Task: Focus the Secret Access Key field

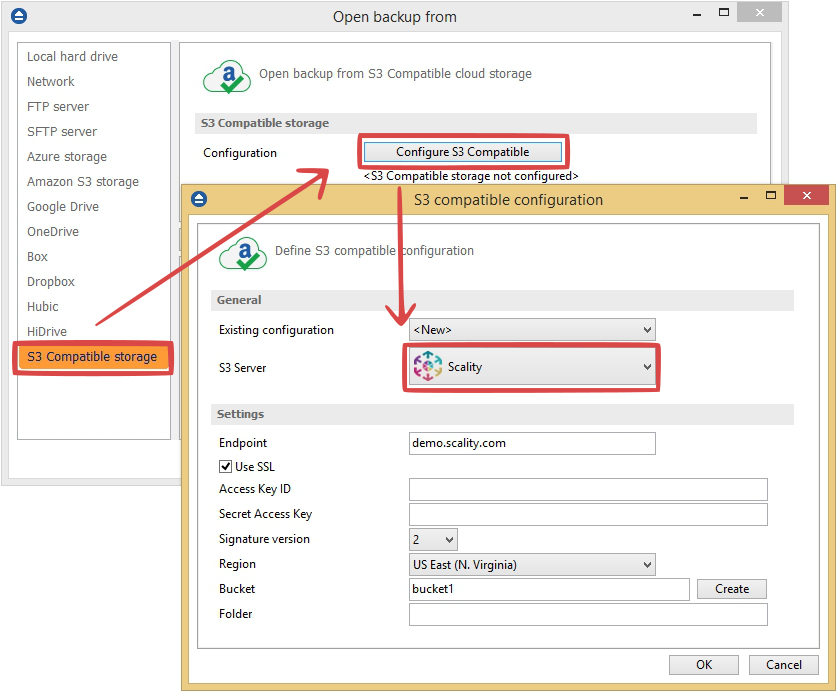Action: click(588, 515)
